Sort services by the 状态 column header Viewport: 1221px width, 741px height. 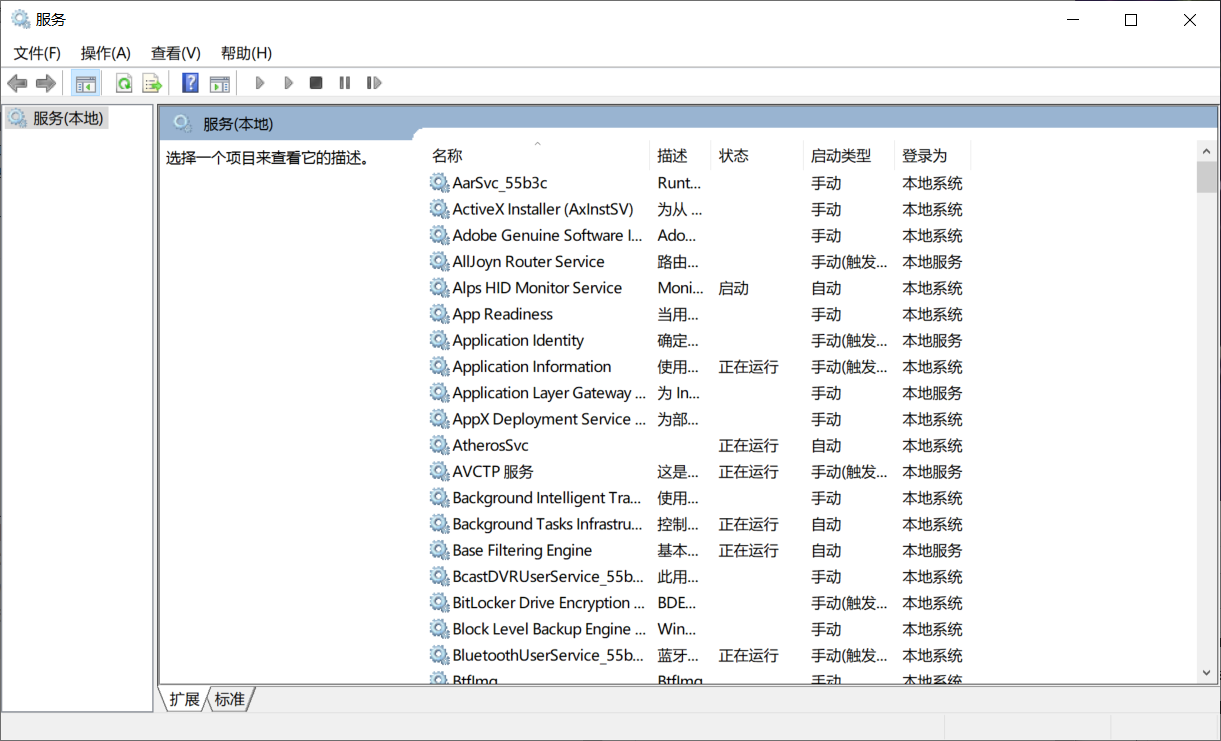coord(733,155)
